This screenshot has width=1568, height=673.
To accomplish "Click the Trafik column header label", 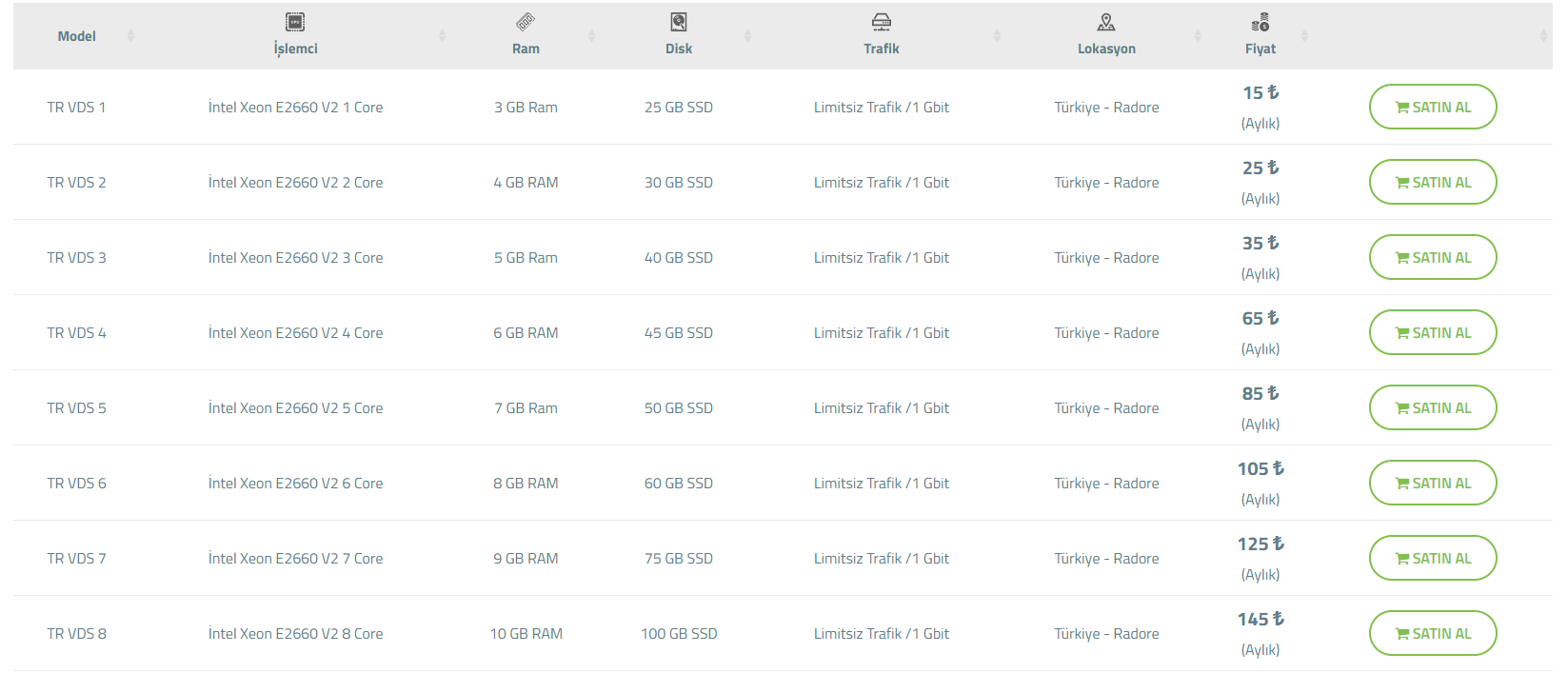I will point(882,49).
